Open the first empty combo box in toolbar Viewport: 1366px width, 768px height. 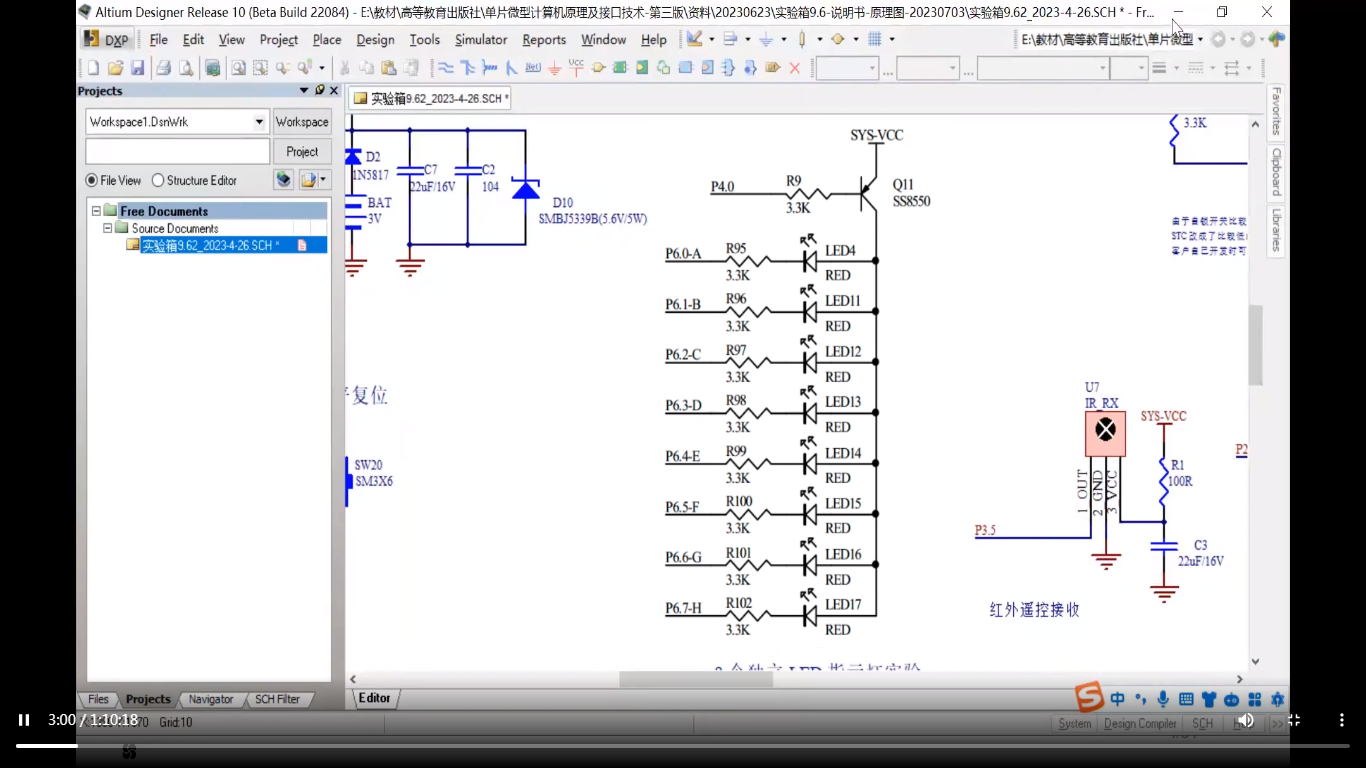[847, 68]
